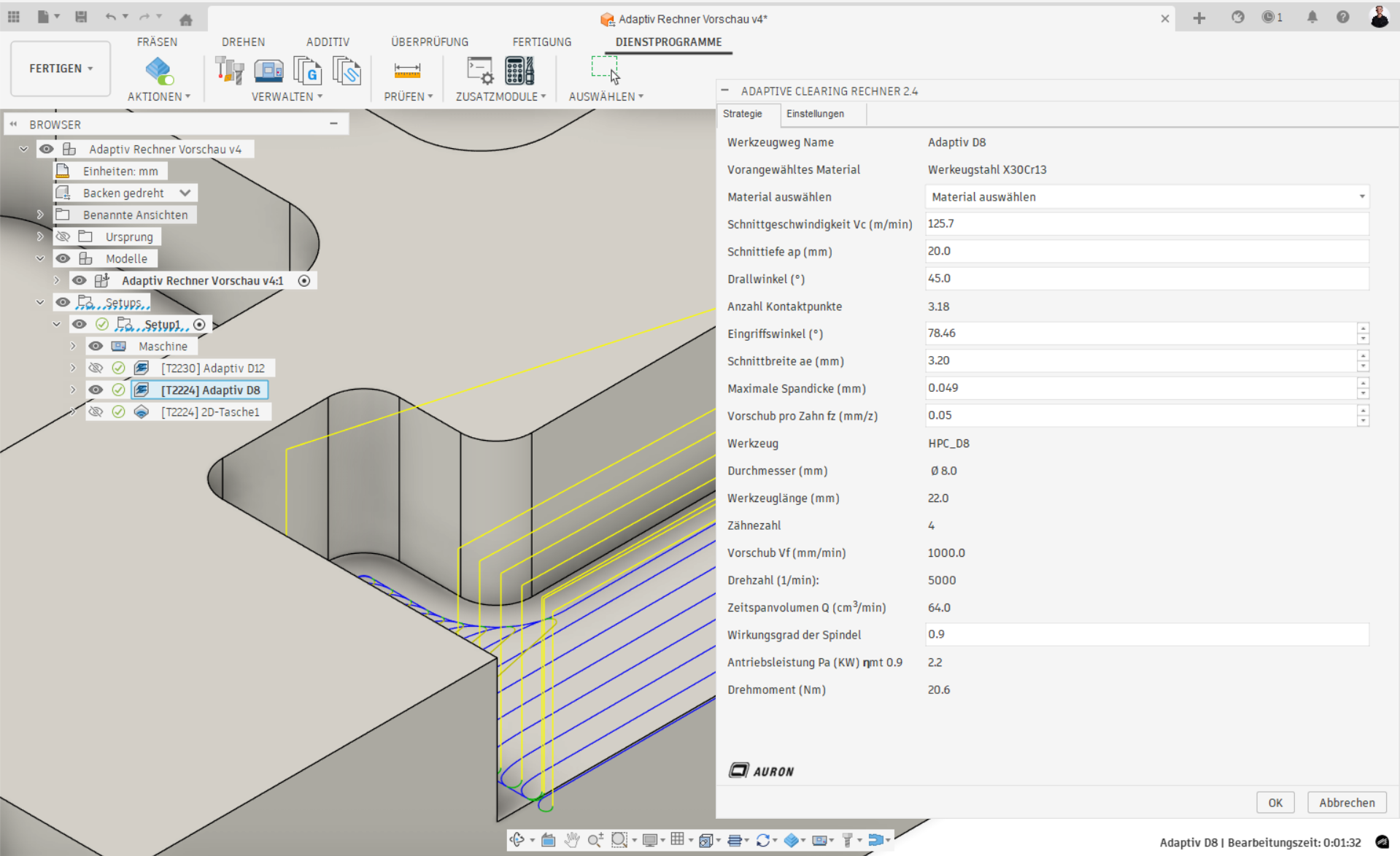Toggle the green checkmark on Setup1
This screenshot has width=1400, height=856.
pyautogui.click(x=102, y=324)
